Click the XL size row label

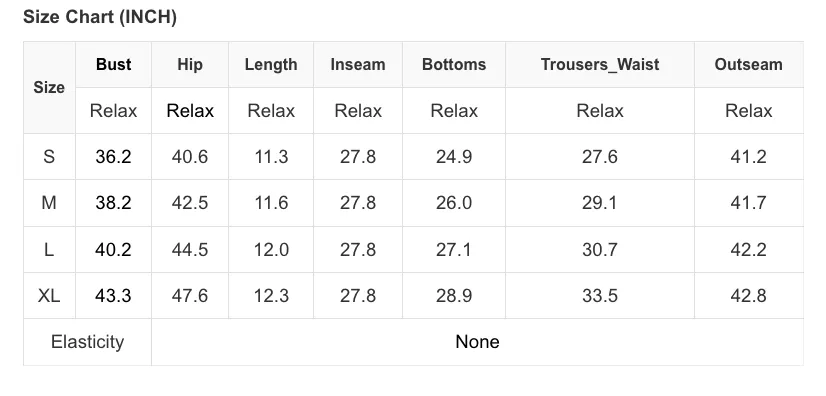[49, 295]
